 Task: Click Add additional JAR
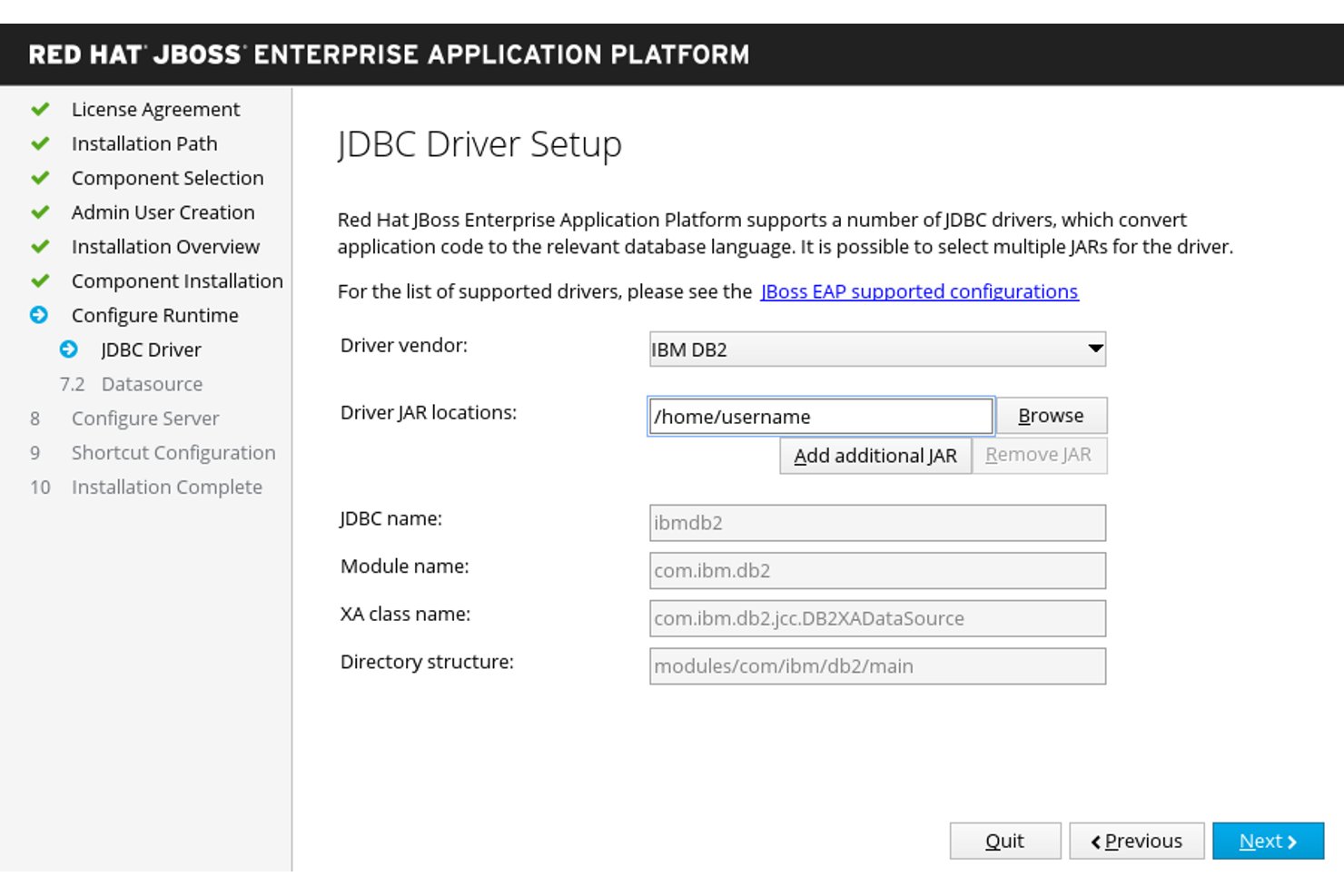pos(875,456)
